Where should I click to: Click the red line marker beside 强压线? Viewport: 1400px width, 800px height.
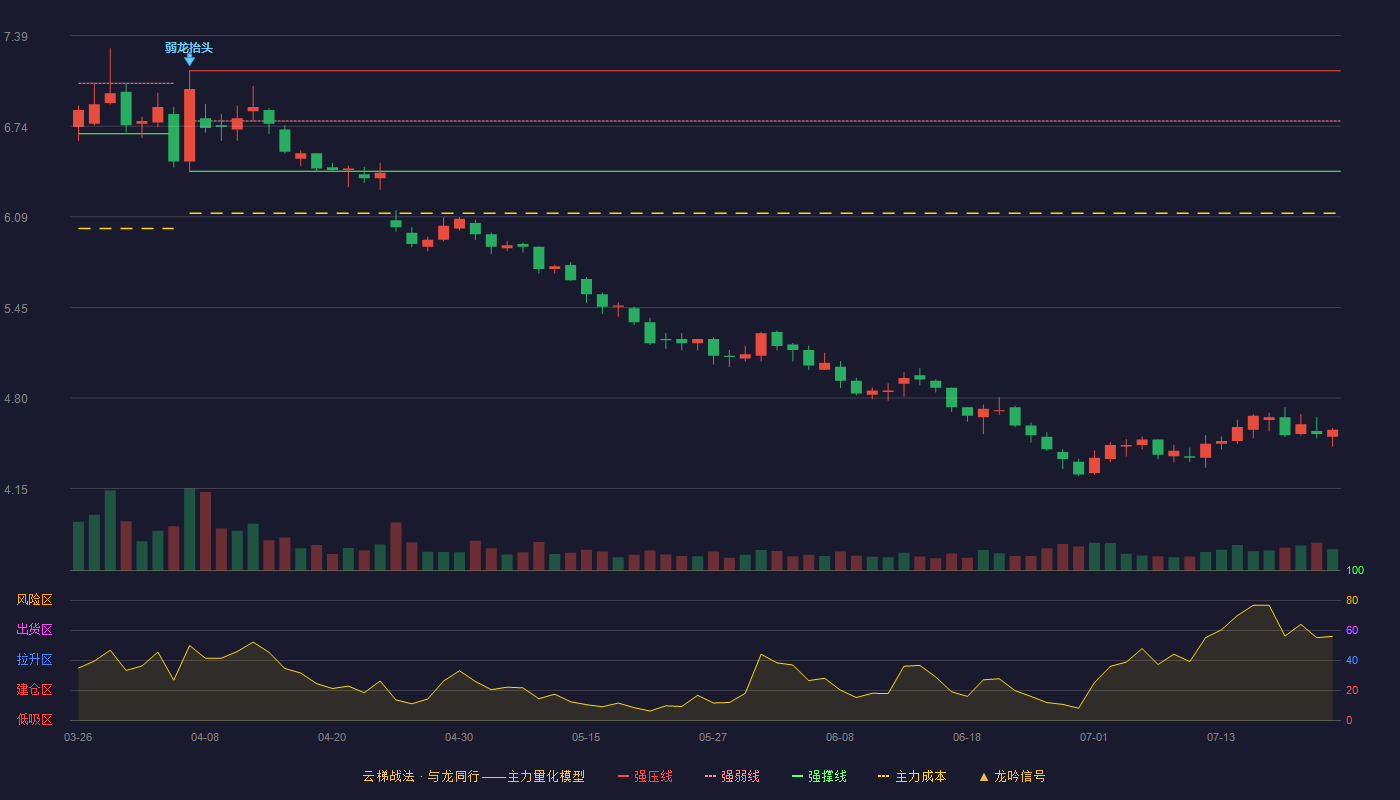[623, 776]
